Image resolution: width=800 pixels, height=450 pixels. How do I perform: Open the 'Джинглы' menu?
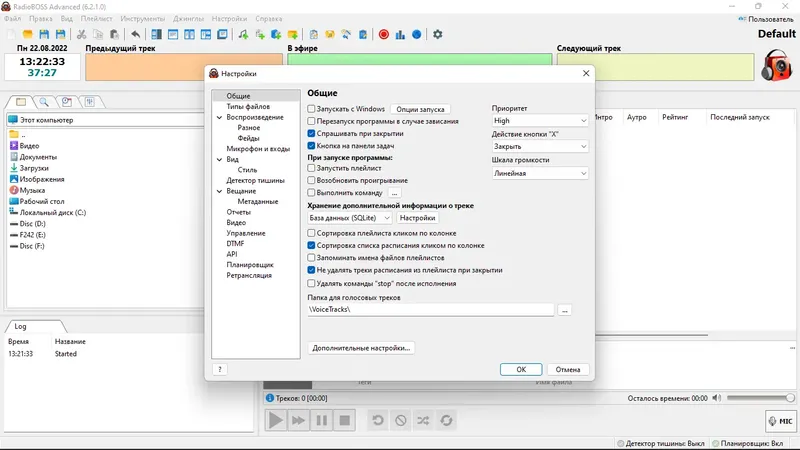188,19
